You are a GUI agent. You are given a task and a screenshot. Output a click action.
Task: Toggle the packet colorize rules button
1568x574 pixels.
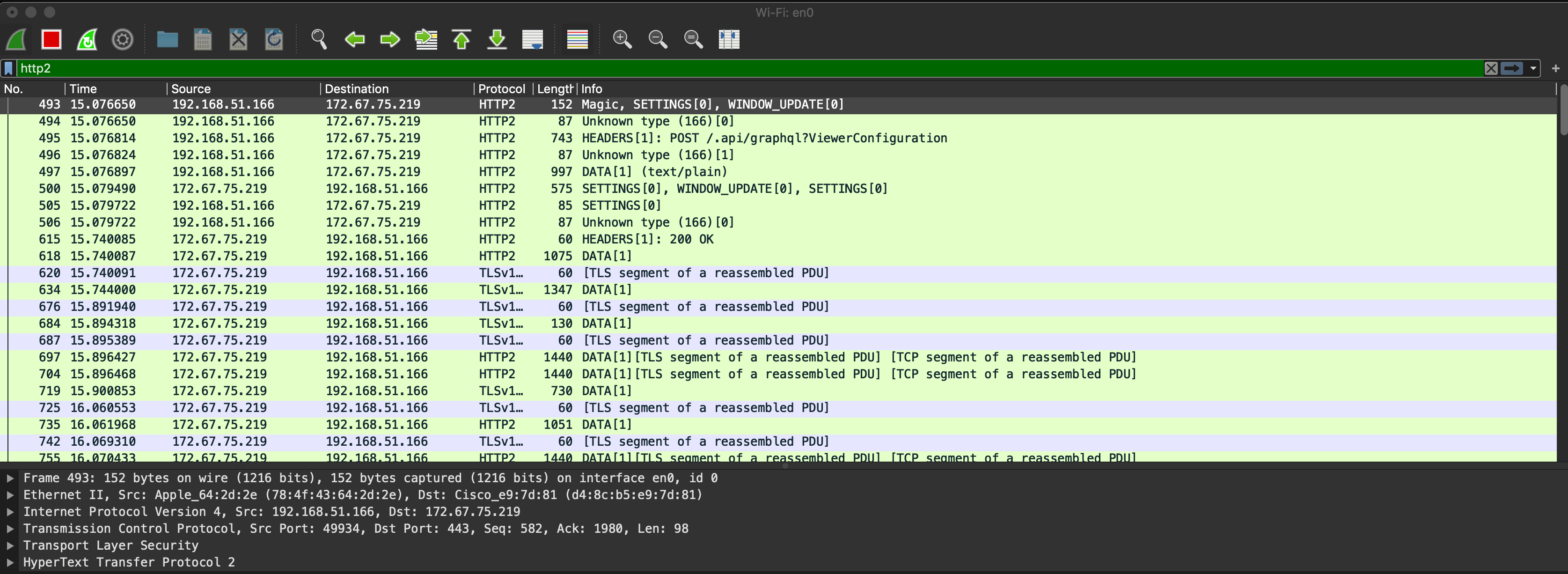point(577,40)
